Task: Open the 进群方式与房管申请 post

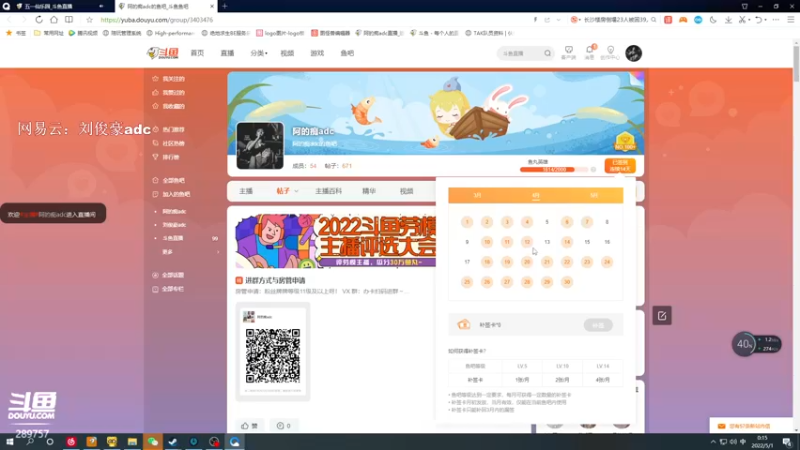Action: (275, 280)
